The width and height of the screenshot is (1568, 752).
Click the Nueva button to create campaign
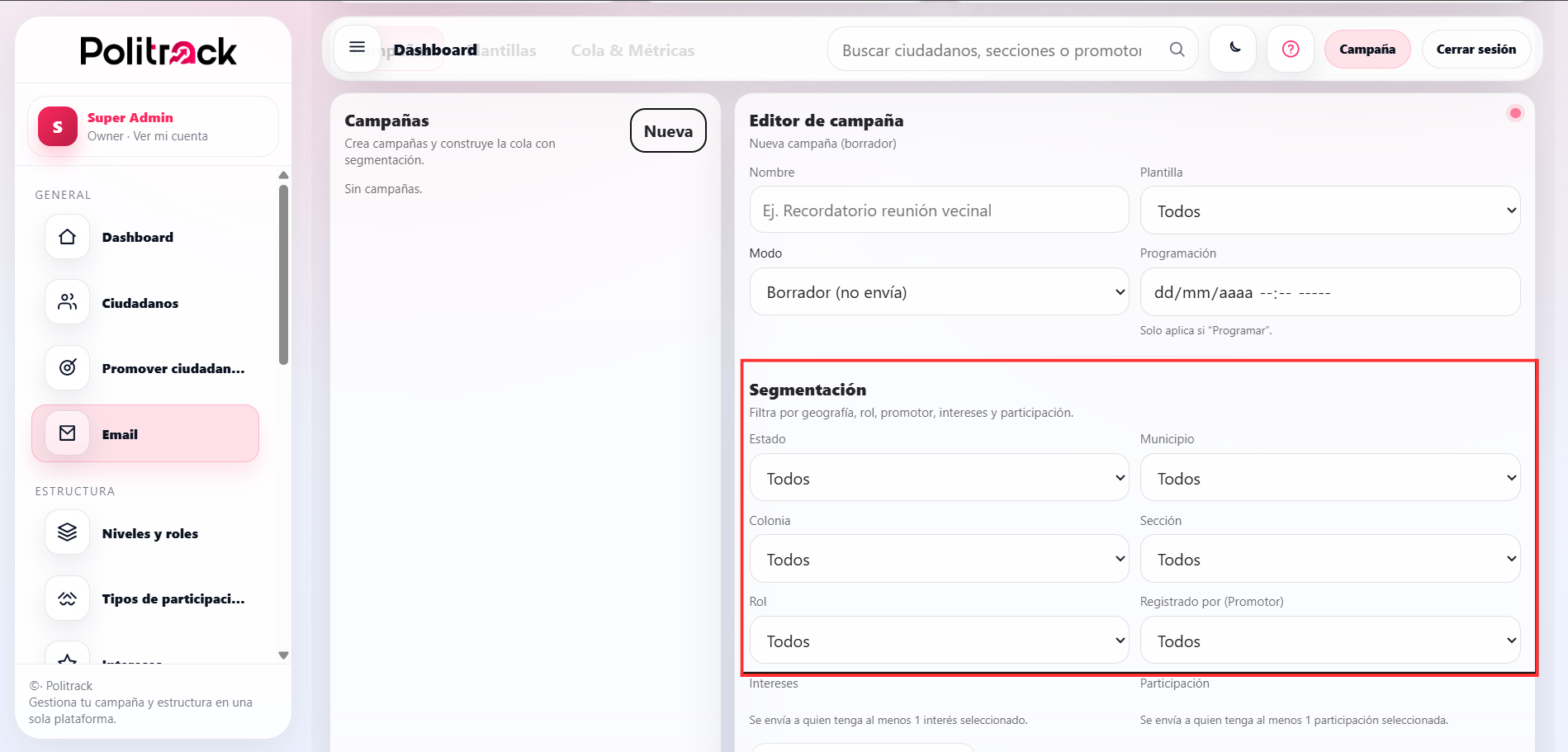point(667,130)
